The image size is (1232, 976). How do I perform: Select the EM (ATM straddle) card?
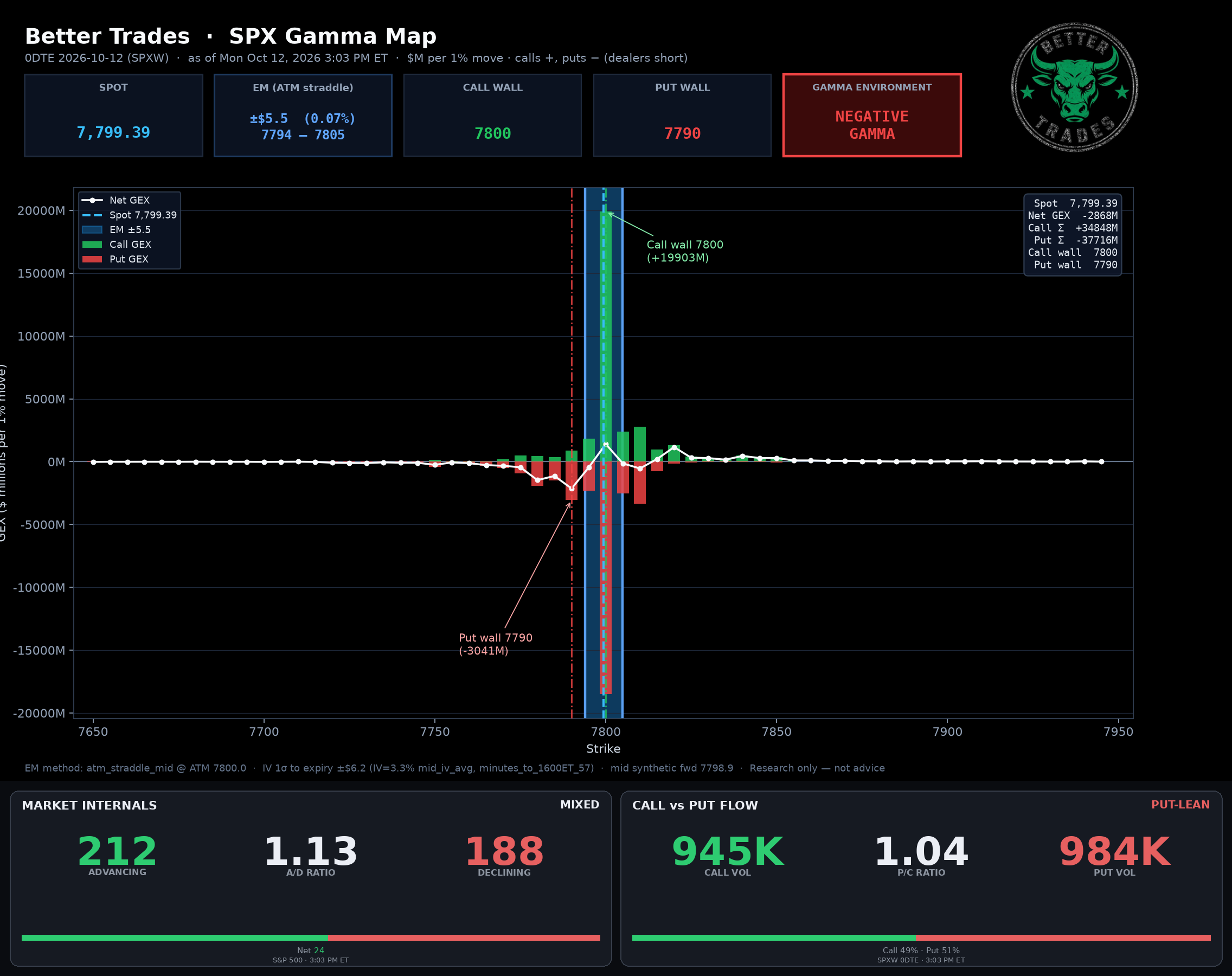point(303,115)
